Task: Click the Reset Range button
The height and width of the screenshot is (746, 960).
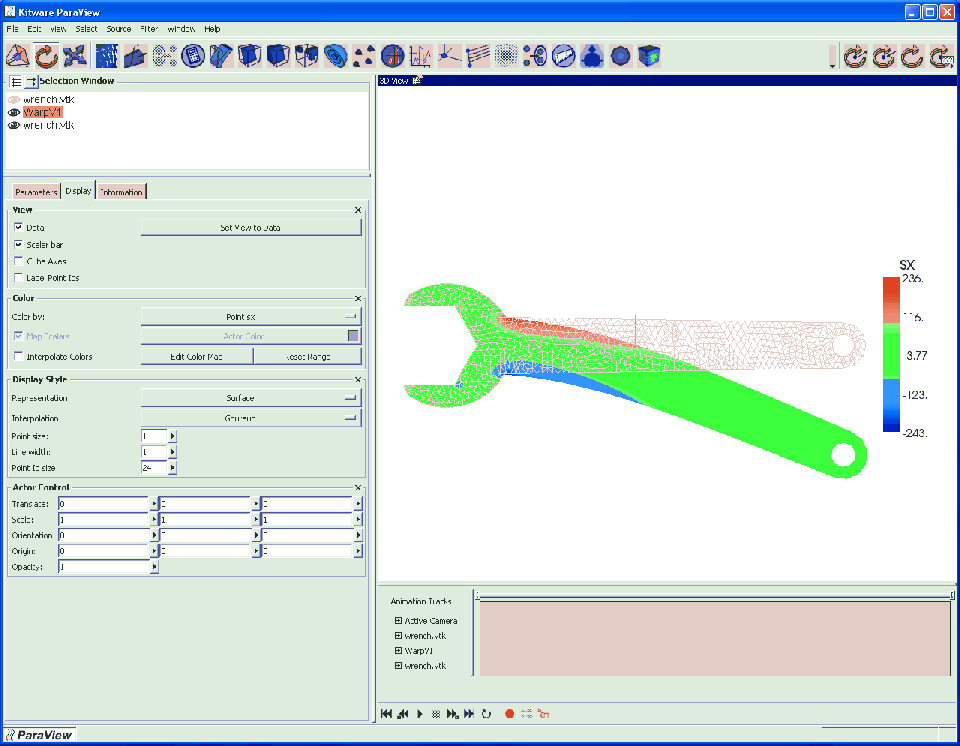Action: click(308, 356)
